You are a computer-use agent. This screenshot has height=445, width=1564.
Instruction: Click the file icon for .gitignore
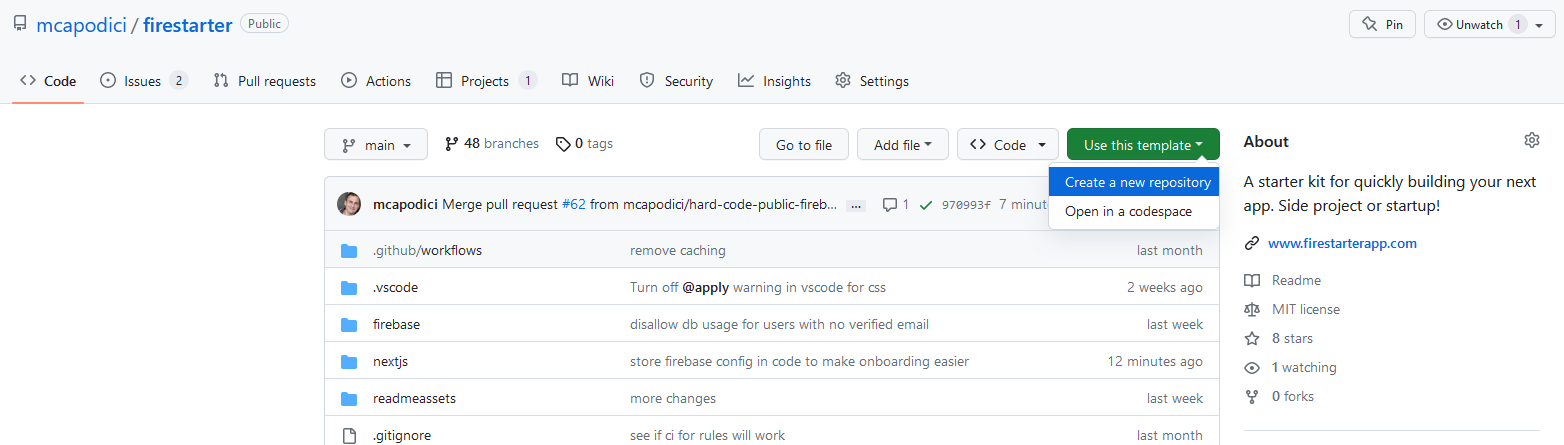(349, 435)
